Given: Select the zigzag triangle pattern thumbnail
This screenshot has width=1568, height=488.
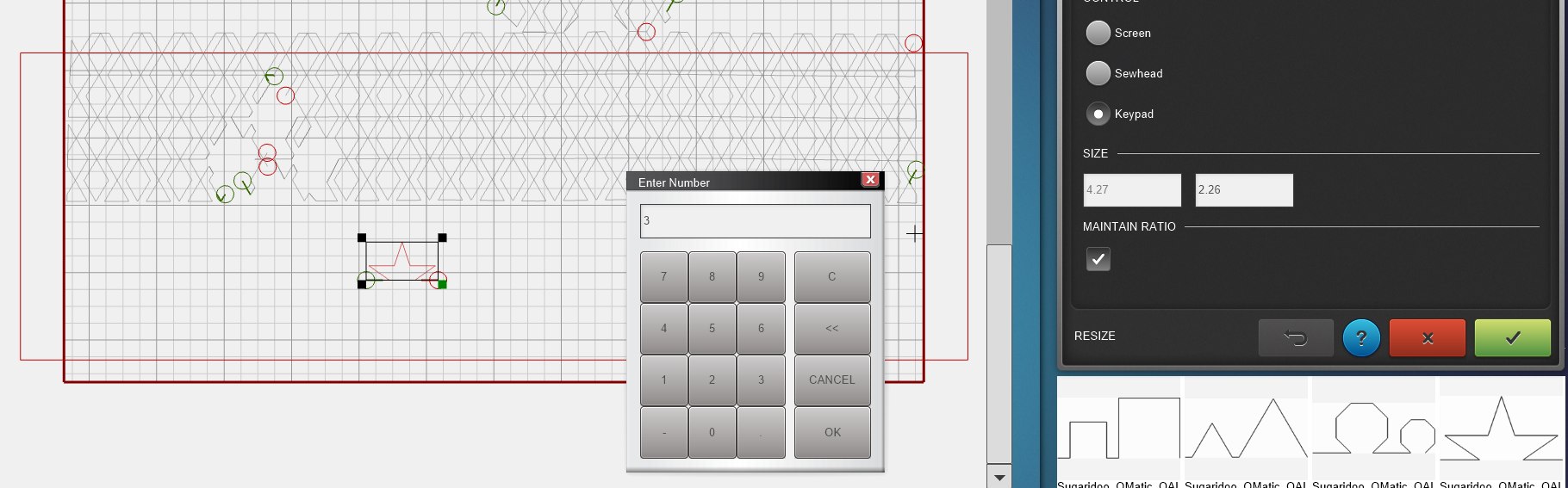Looking at the screenshot, I should point(1247,429).
